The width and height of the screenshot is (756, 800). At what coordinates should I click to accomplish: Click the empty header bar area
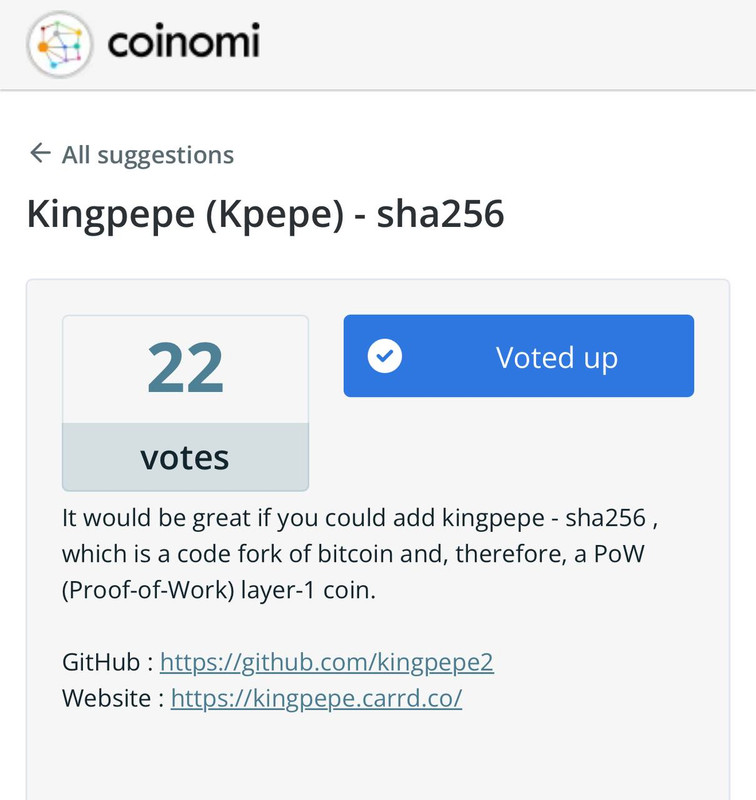[x=505, y=44]
